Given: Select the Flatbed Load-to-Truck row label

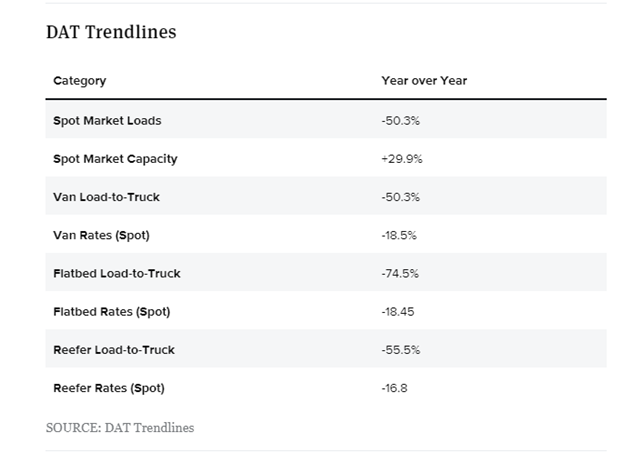Looking at the screenshot, I should pyautogui.click(x=117, y=273).
